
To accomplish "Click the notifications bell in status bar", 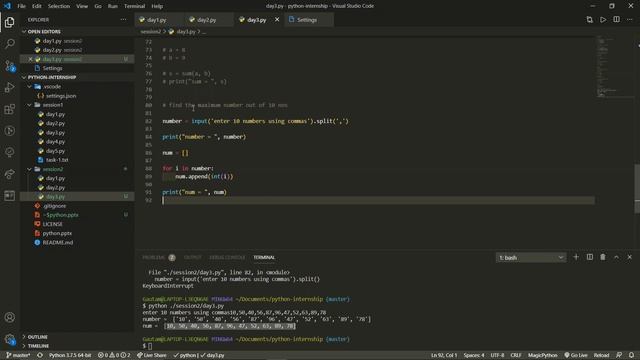I will coord(631,355).
